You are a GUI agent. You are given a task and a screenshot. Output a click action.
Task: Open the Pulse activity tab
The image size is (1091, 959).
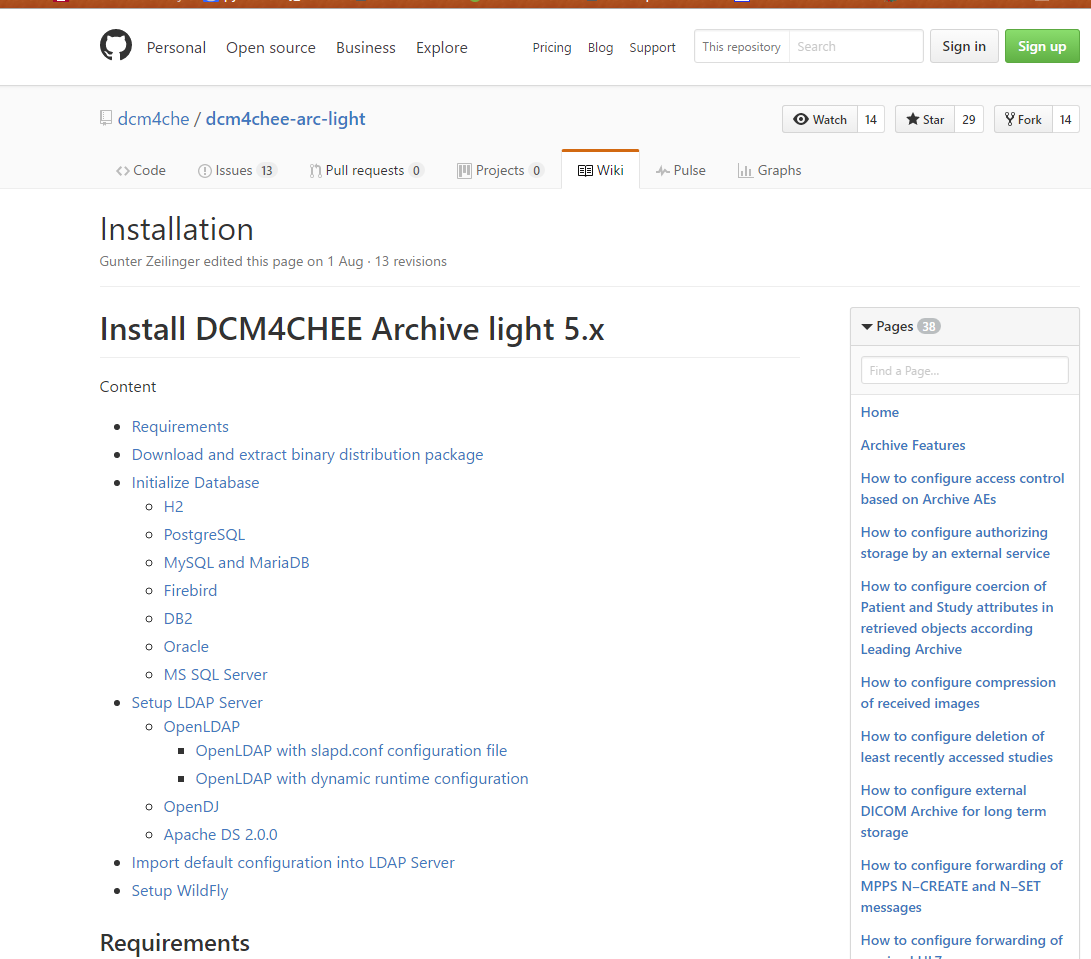pos(680,171)
